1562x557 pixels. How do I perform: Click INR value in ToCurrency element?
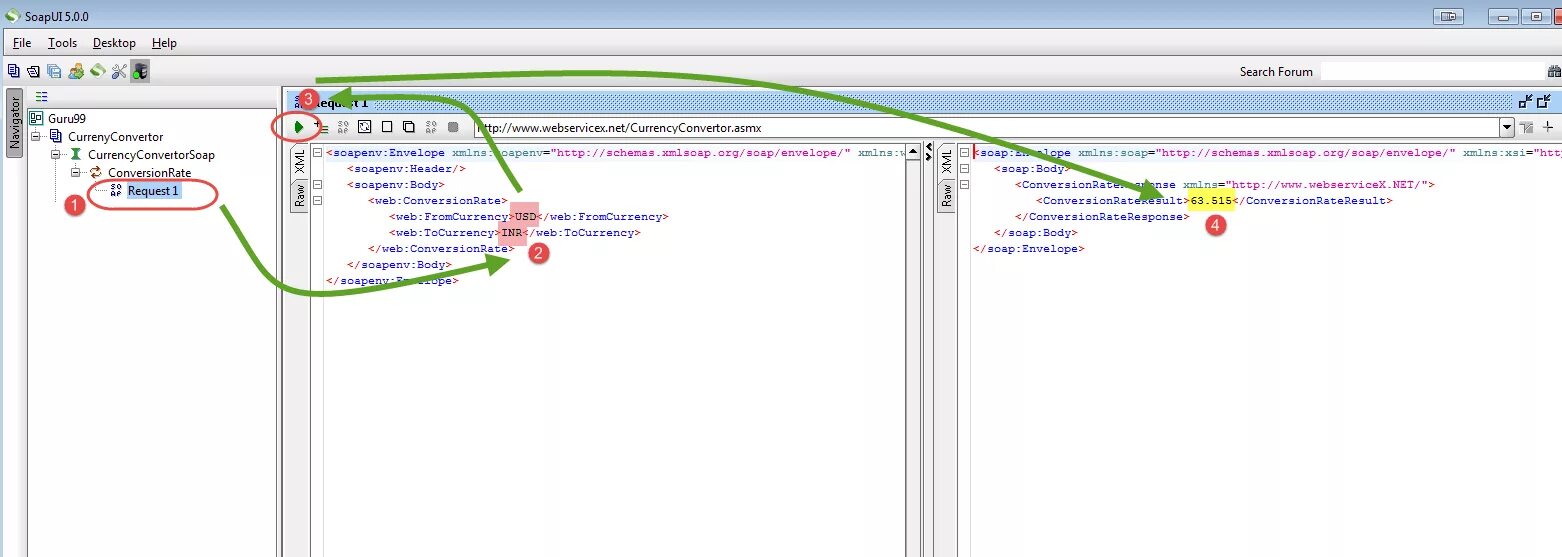pyautogui.click(x=512, y=233)
